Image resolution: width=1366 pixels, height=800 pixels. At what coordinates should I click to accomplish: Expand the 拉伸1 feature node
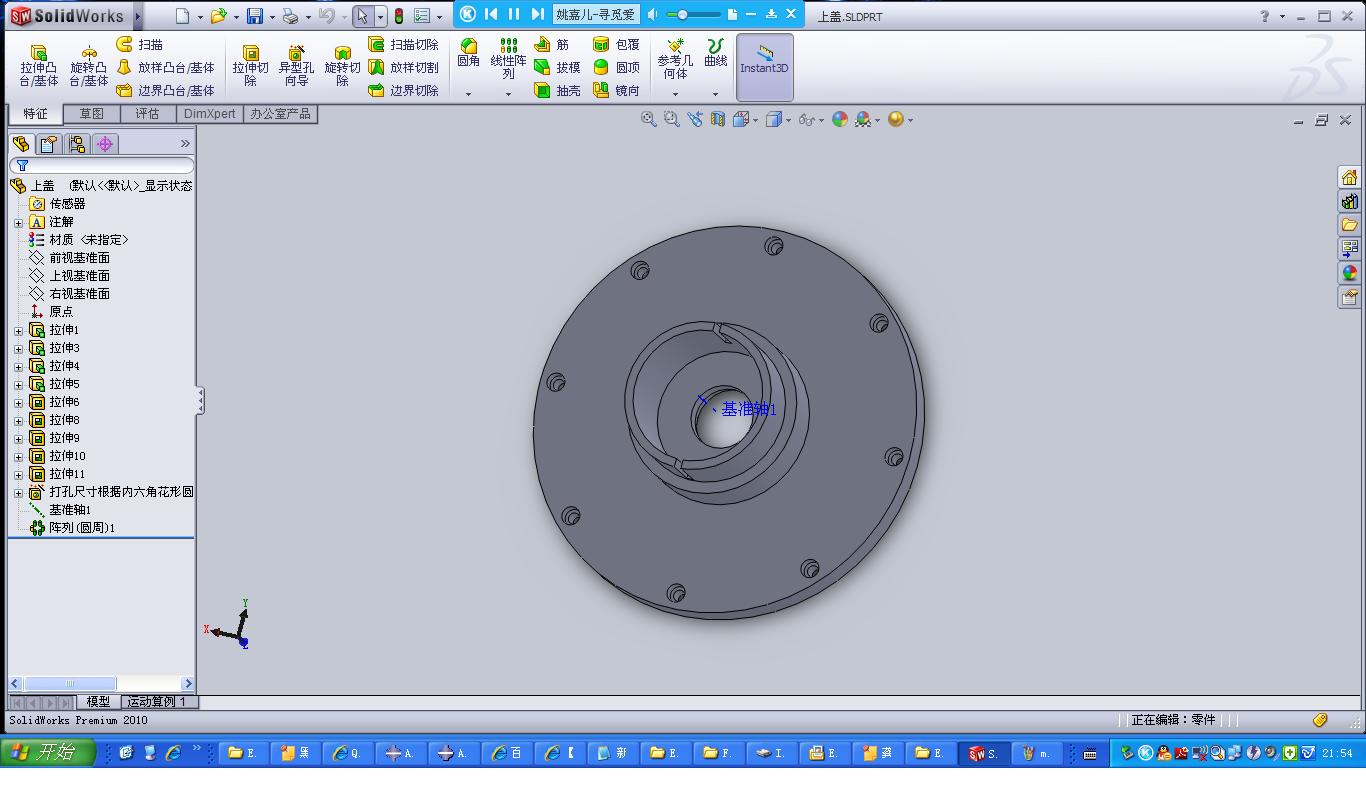click(18, 330)
